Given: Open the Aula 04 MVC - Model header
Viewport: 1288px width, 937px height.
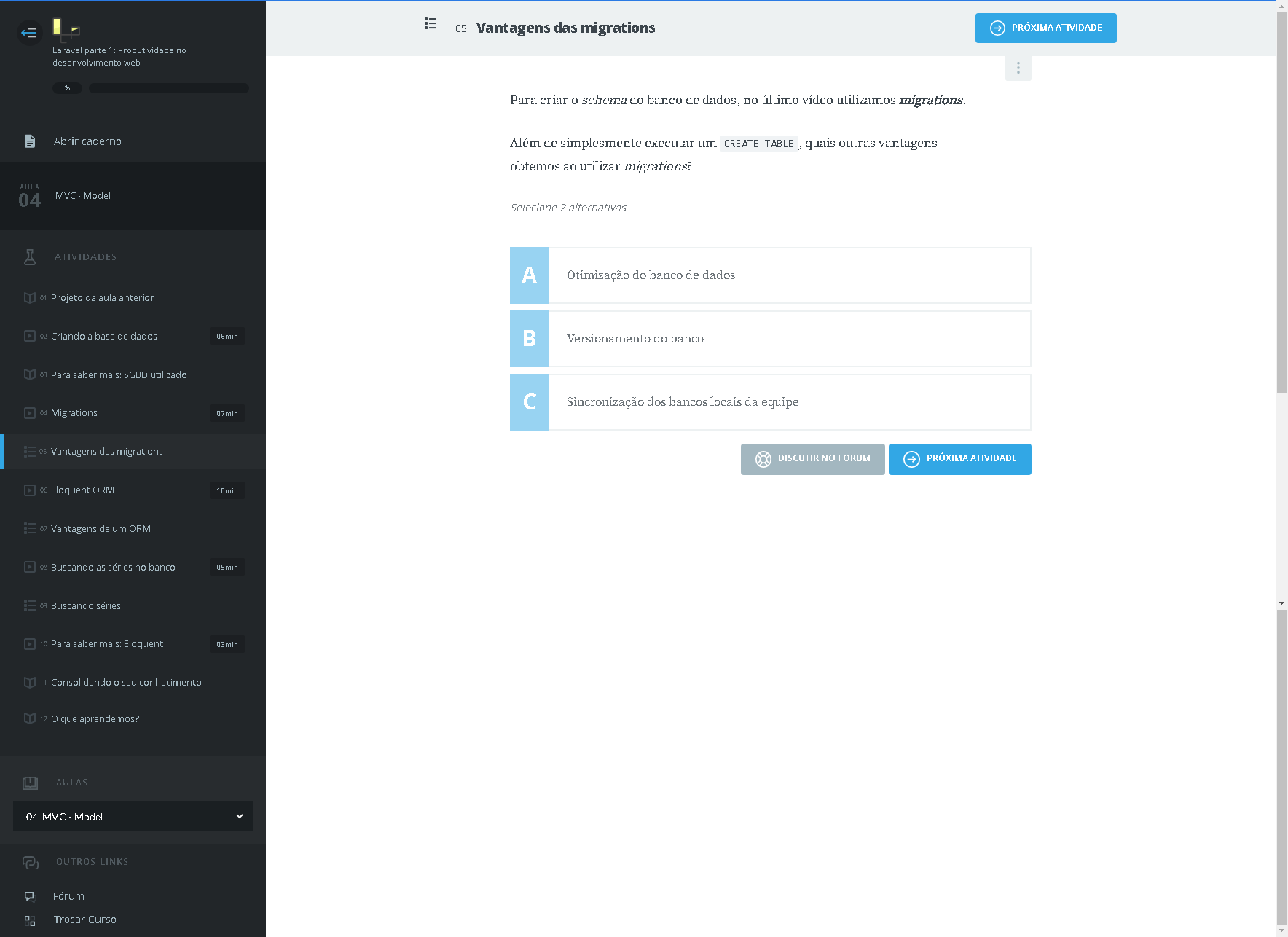Looking at the screenshot, I should (133, 196).
